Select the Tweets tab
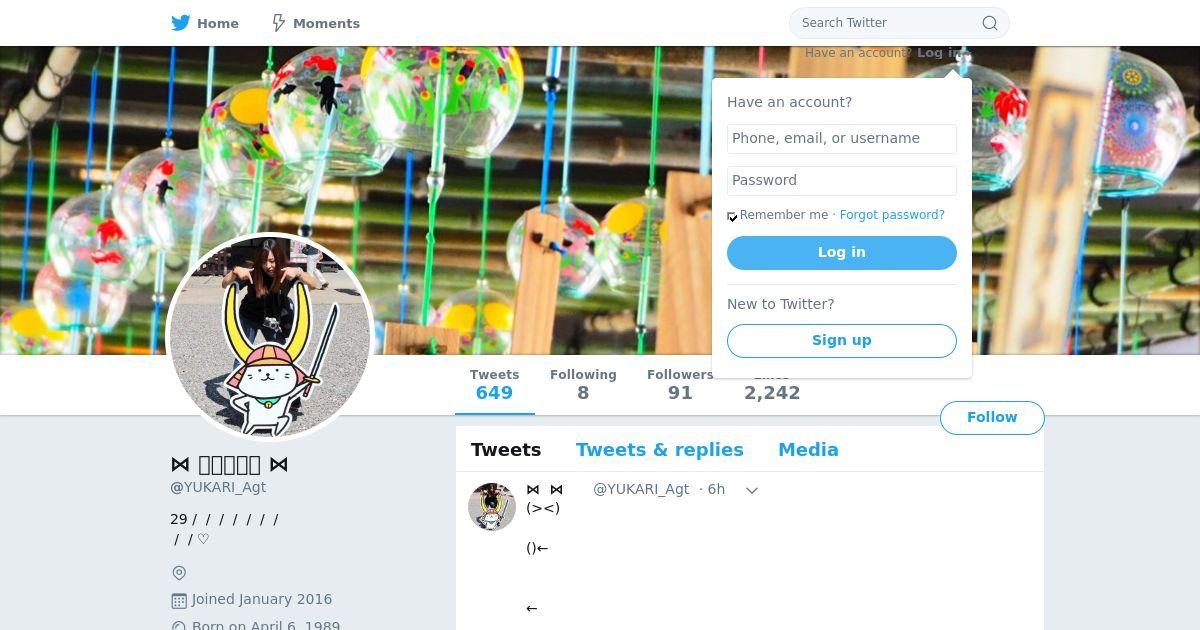This screenshot has height=630, width=1200. coord(506,450)
